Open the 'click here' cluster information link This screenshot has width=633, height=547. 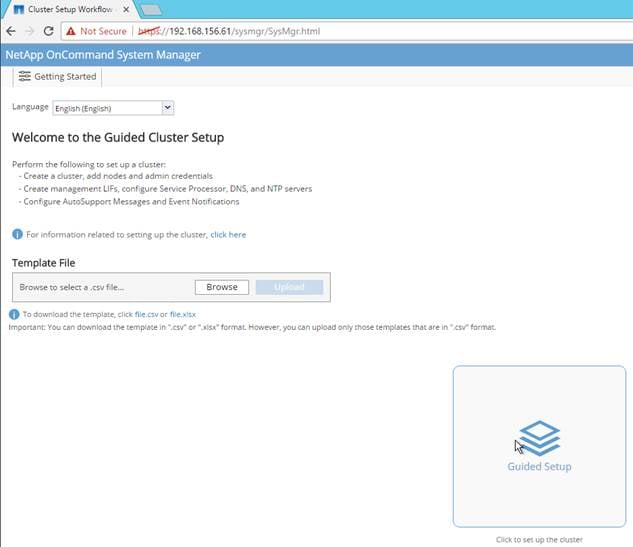click(228, 235)
